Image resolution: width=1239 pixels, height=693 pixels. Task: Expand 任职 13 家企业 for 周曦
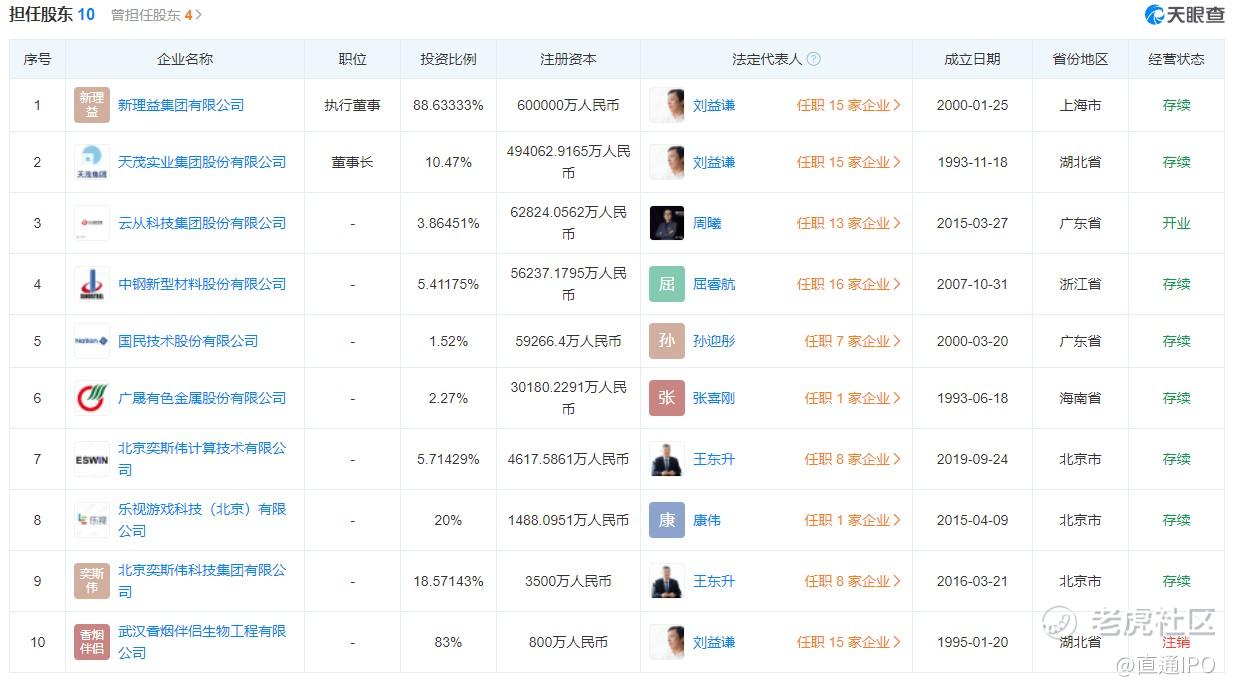pos(849,223)
